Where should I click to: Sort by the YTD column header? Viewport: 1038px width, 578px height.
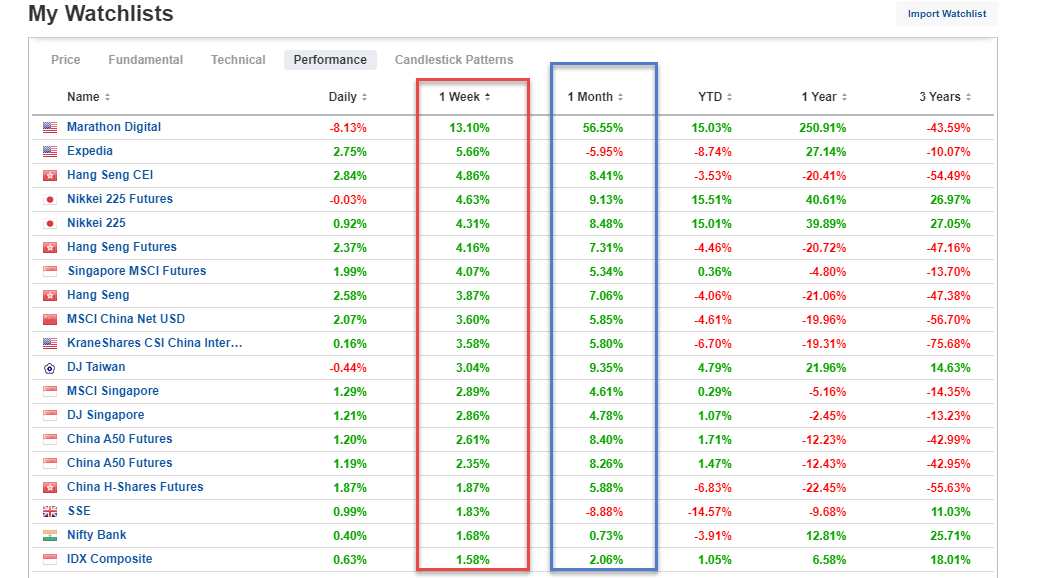pos(715,97)
